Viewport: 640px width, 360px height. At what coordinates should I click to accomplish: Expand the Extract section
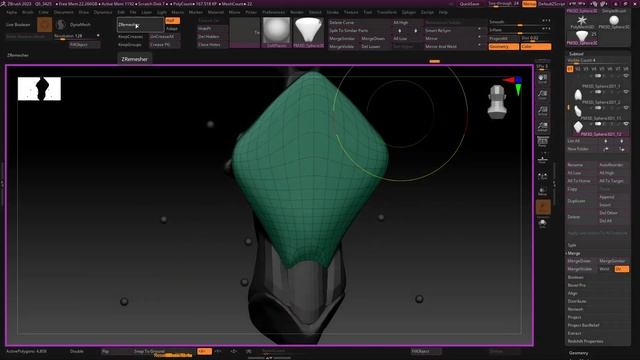[574, 333]
